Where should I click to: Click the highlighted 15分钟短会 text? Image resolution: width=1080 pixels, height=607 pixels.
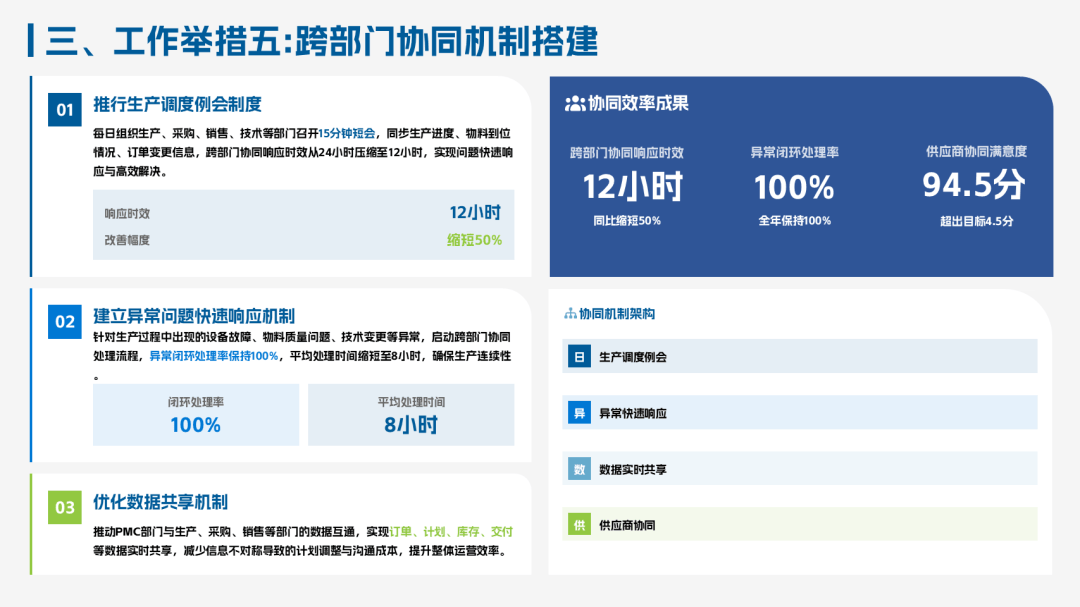[347, 133]
